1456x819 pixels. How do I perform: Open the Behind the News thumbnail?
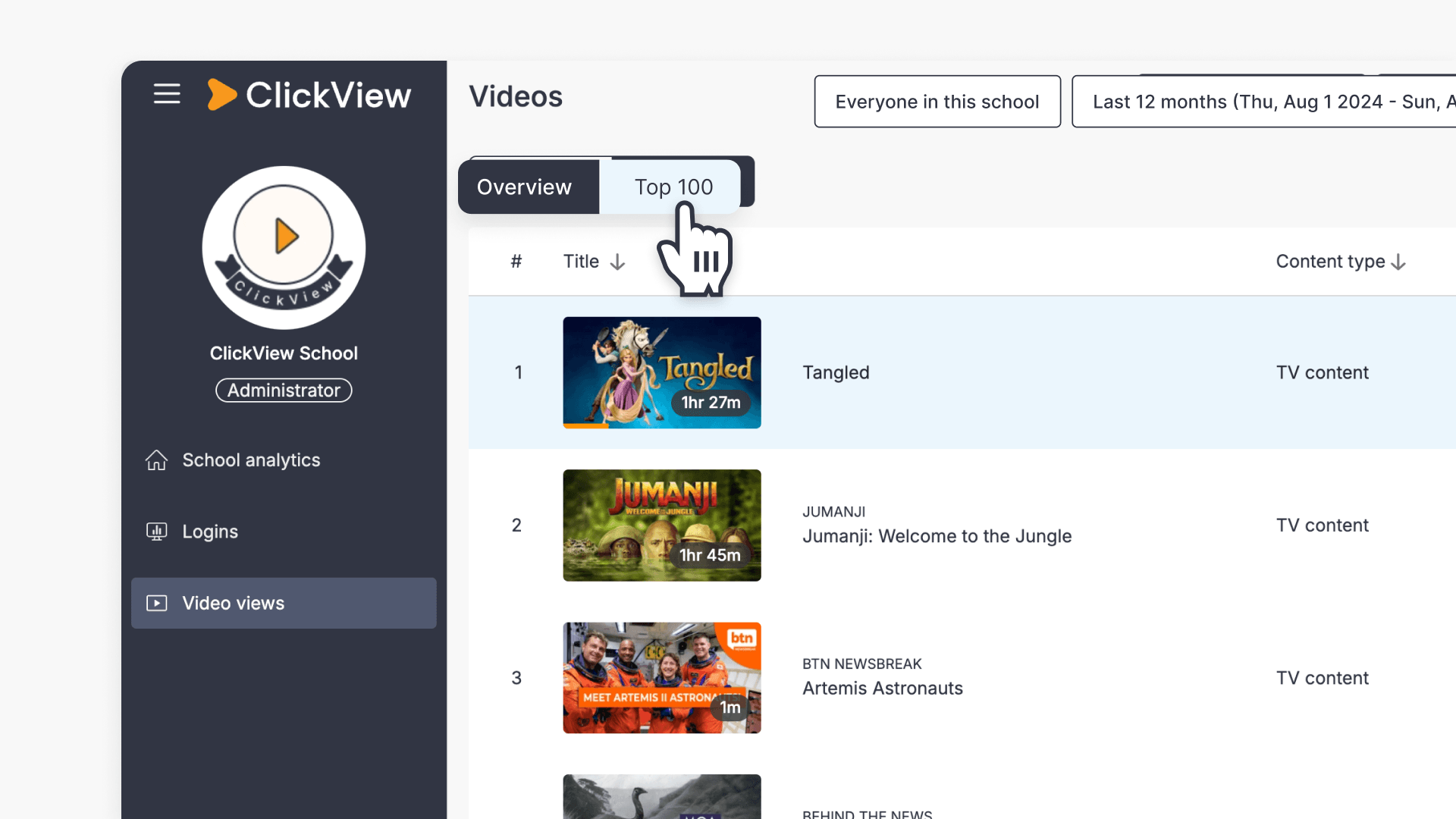coord(662,796)
